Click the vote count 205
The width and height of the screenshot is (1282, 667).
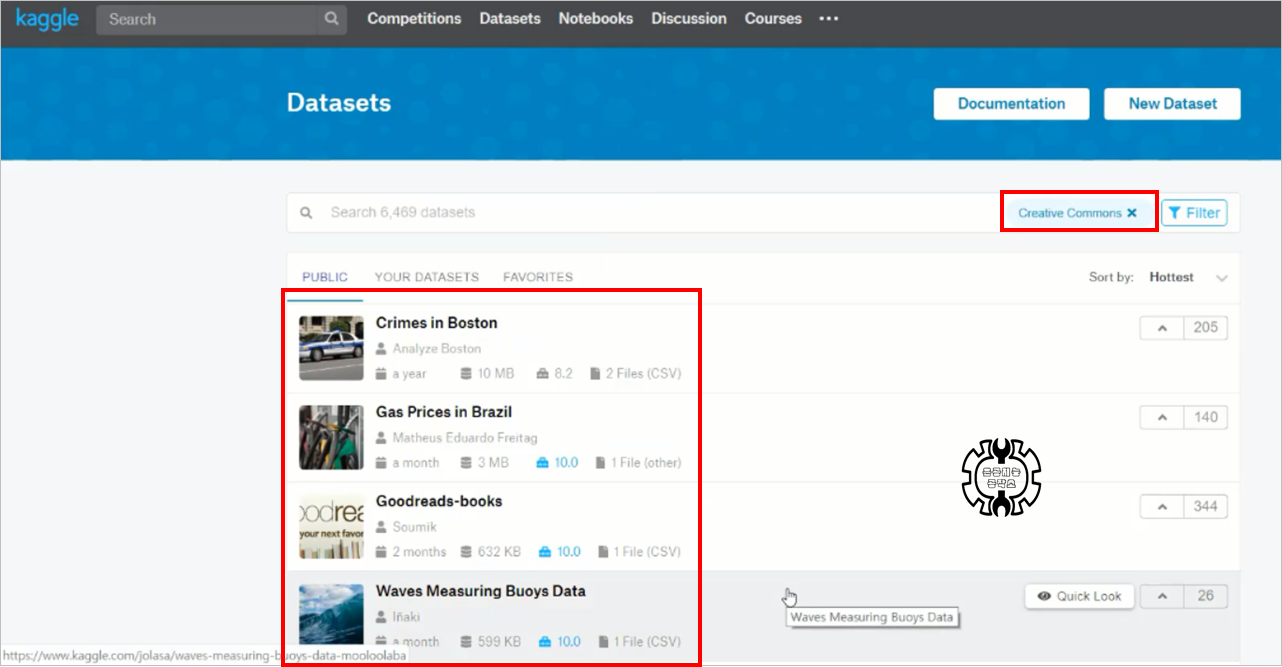pos(1206,328)
